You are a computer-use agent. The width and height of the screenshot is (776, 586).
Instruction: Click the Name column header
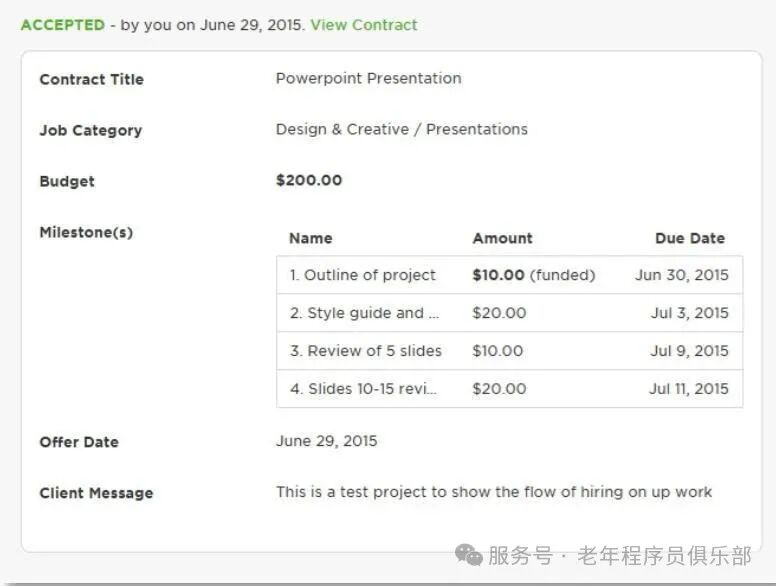(310, 238)
